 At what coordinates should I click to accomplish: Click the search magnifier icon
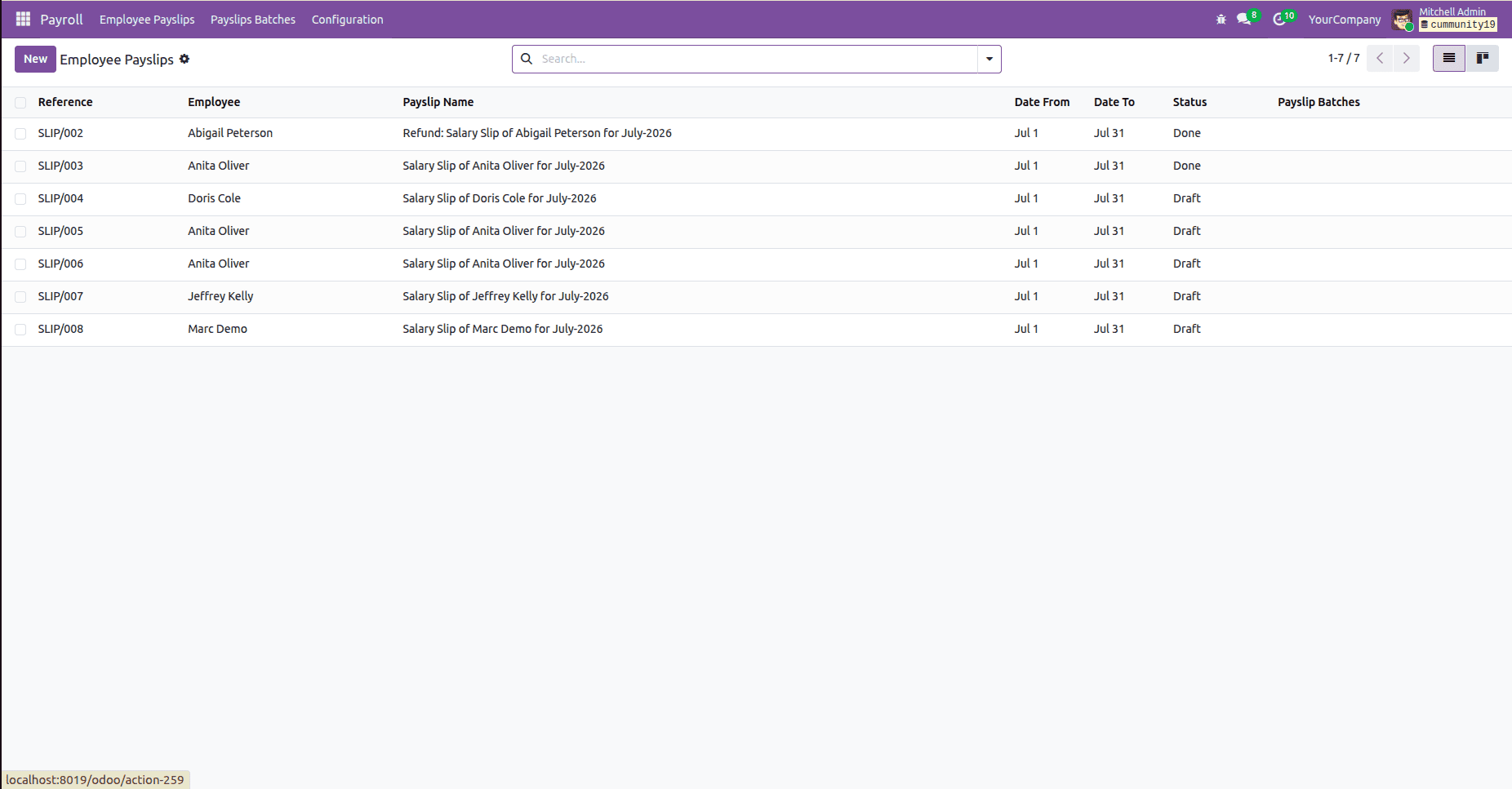tap(527, 59)
